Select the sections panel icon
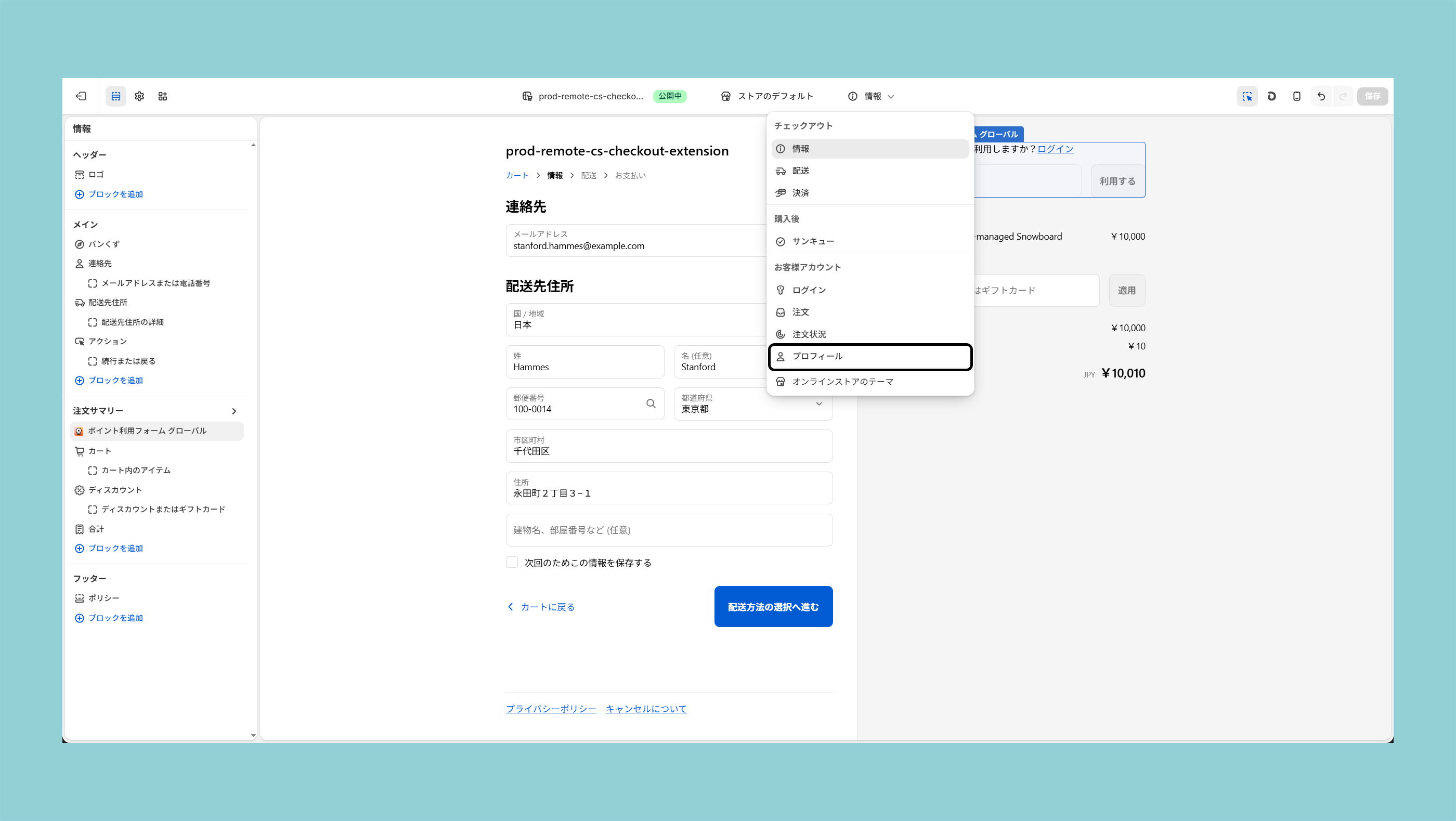 [116, 96]
